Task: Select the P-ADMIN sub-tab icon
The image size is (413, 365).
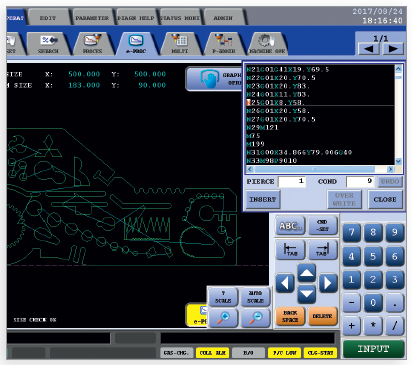Action: tap(224, 44)
